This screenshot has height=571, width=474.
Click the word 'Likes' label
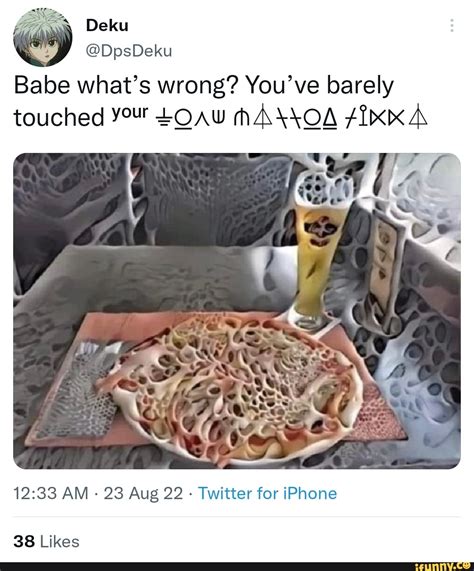coord(59,542)
